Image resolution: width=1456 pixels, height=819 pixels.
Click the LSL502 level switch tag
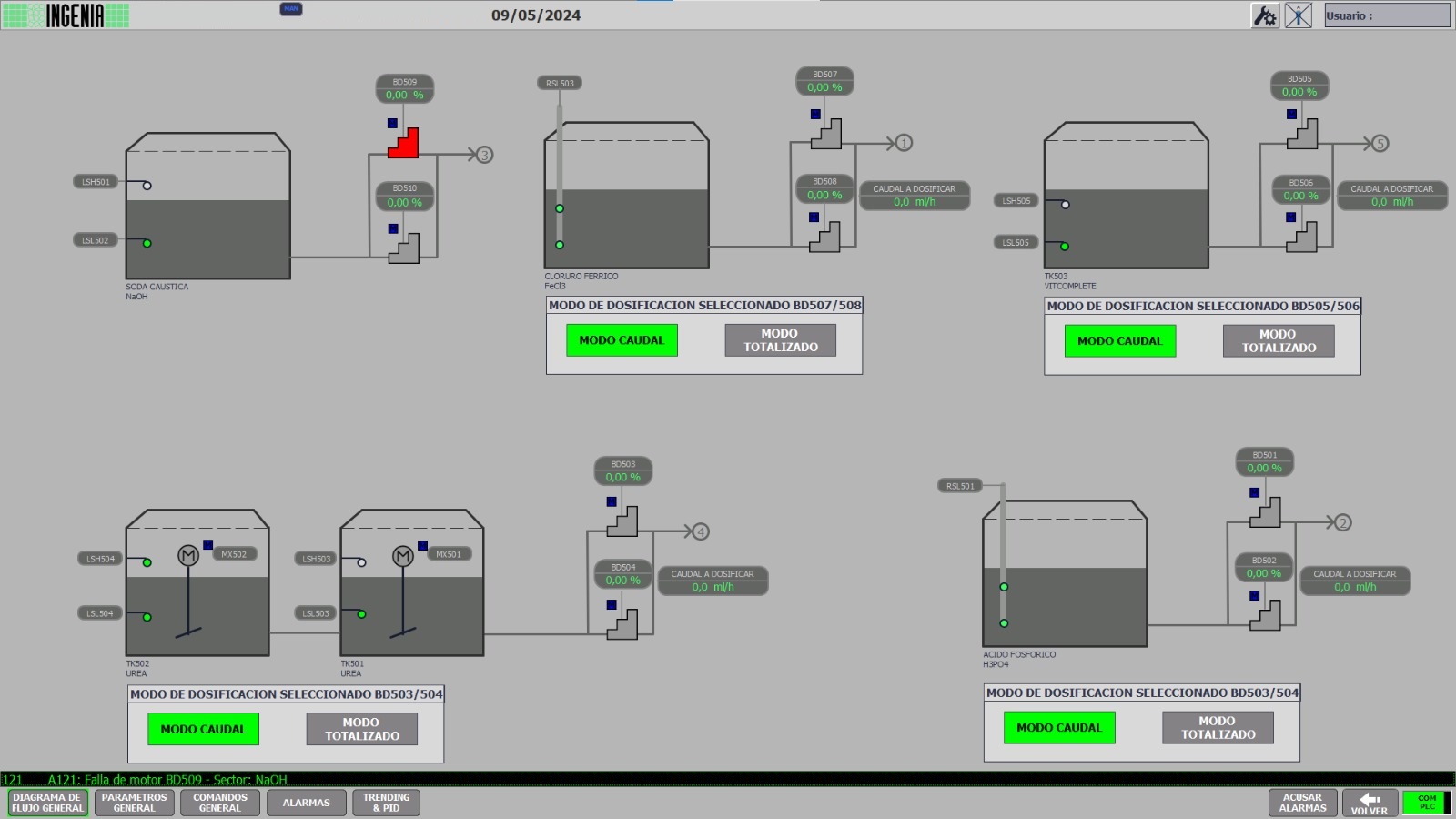click(96, 240)
